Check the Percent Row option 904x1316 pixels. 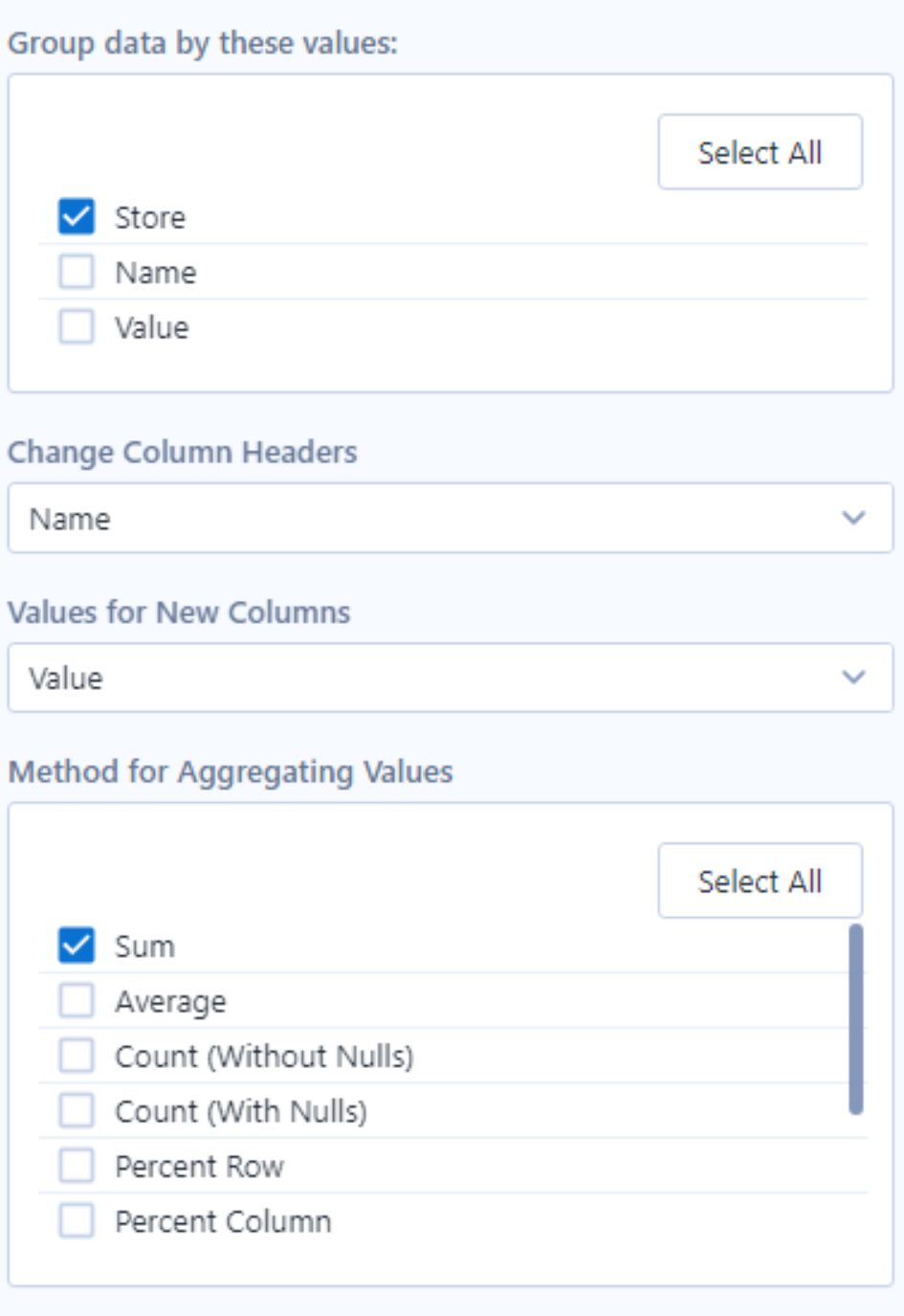(77, 1166)
